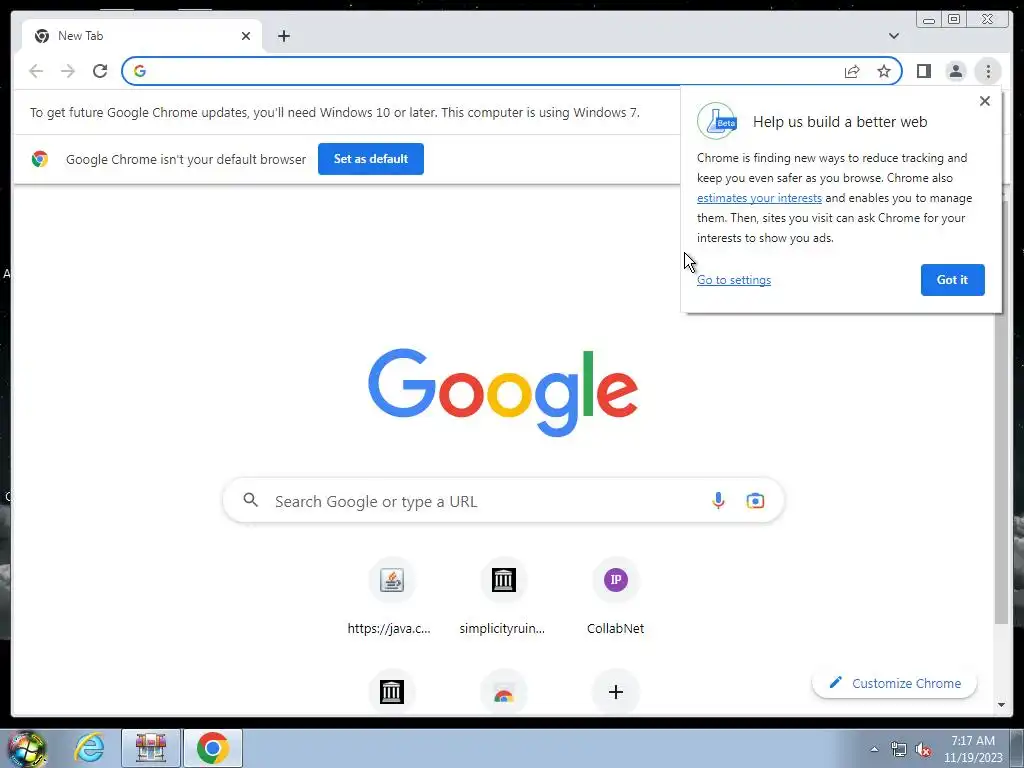The width and height of the screenshot is (1024, 768).
Task: Select the New Tab tab
Action: (x=142, y=36)
